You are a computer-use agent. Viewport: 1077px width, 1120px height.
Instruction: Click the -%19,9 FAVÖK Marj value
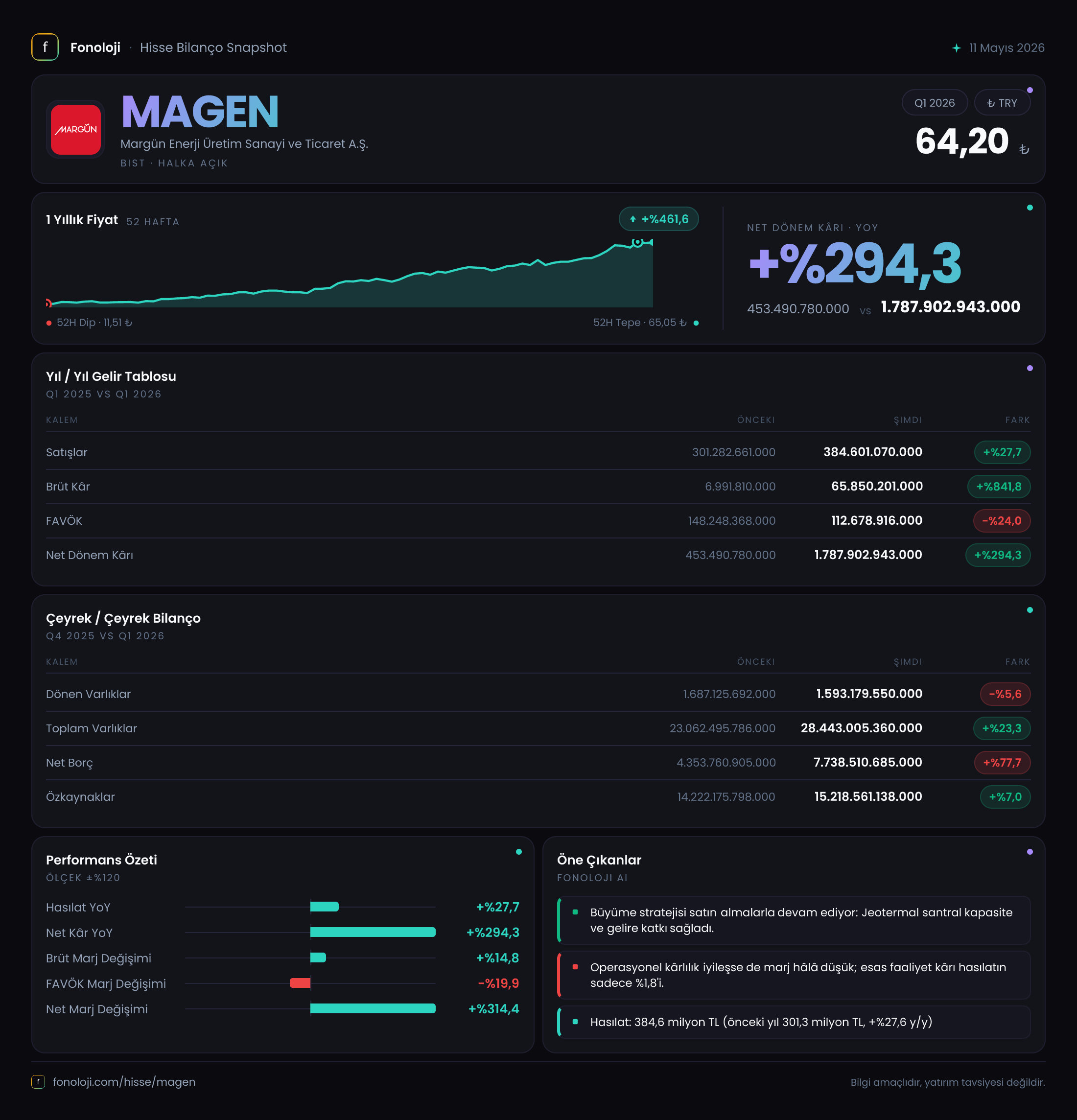click(498, 983)
